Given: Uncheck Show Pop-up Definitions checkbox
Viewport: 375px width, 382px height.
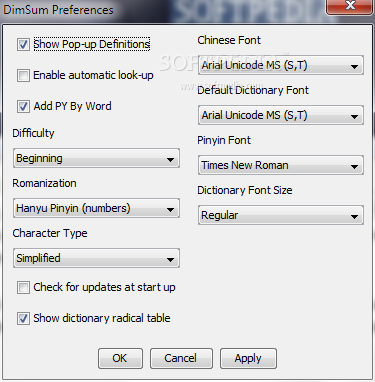Looking at the screenshot, I should [23, 44].
